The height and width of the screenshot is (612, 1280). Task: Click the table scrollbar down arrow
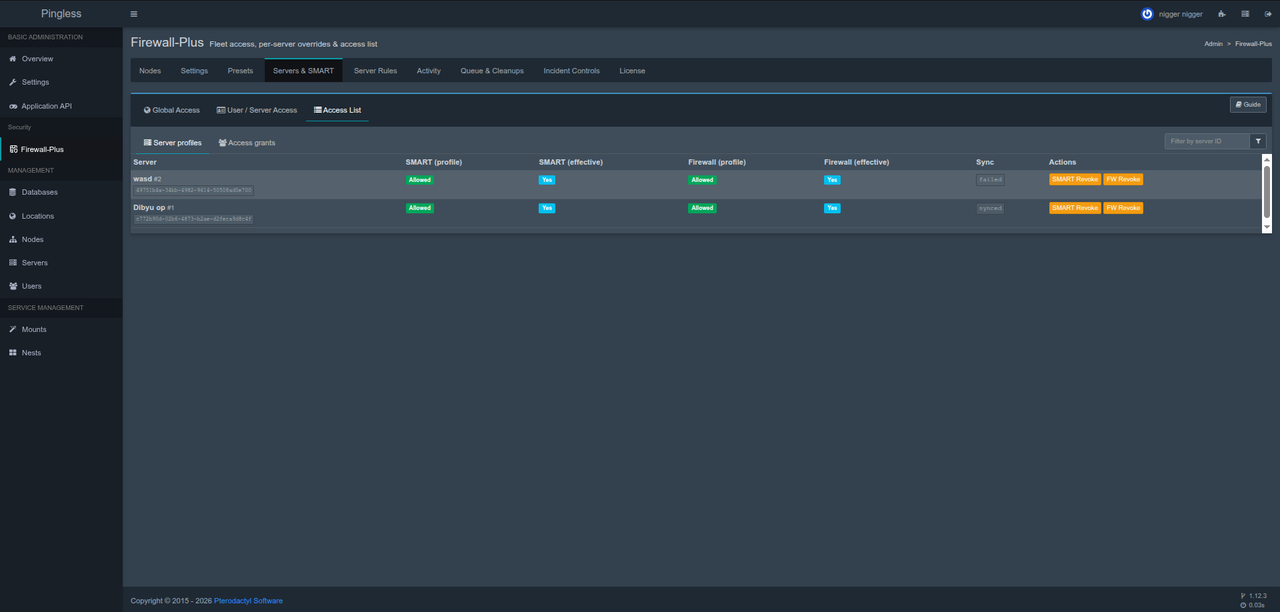[1267, 228]
